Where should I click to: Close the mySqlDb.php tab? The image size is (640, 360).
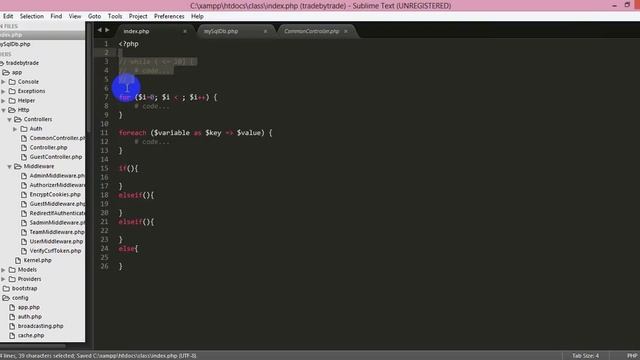265,31
